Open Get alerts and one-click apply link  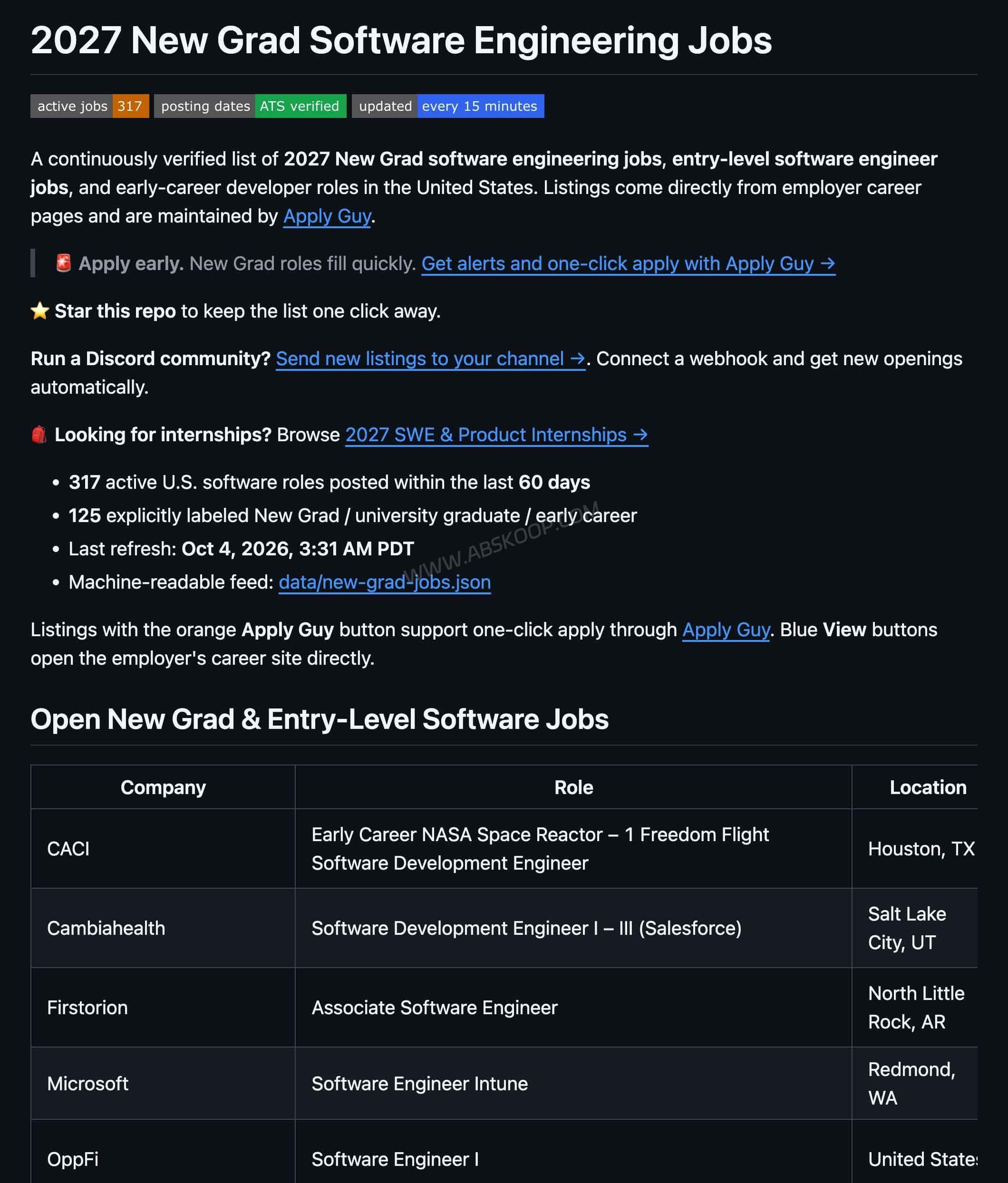[629, 264]
